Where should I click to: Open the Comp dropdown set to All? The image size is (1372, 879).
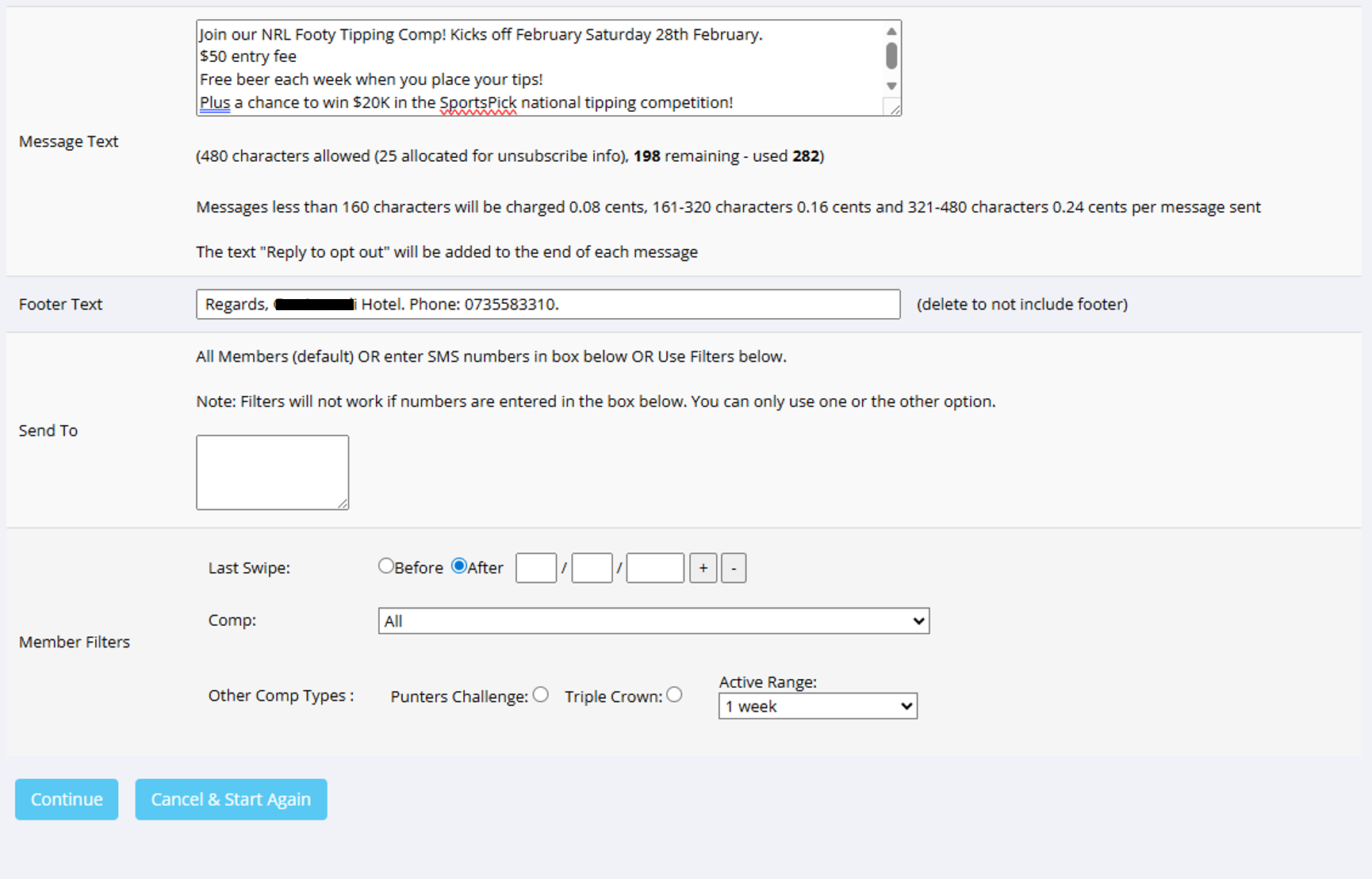pyautogui.click(x=653, y=621)
